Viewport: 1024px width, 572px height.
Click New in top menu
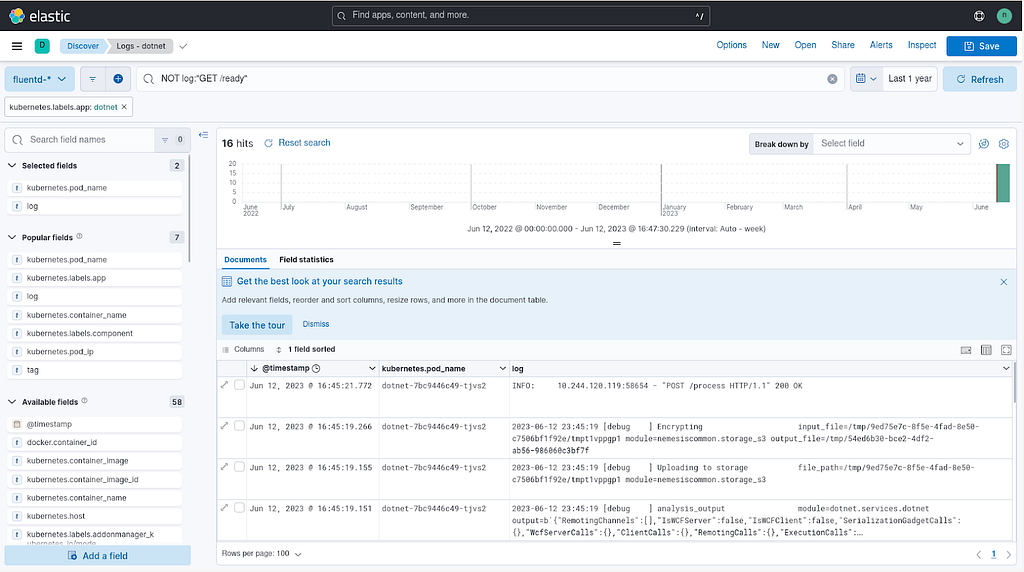(771, 45)
